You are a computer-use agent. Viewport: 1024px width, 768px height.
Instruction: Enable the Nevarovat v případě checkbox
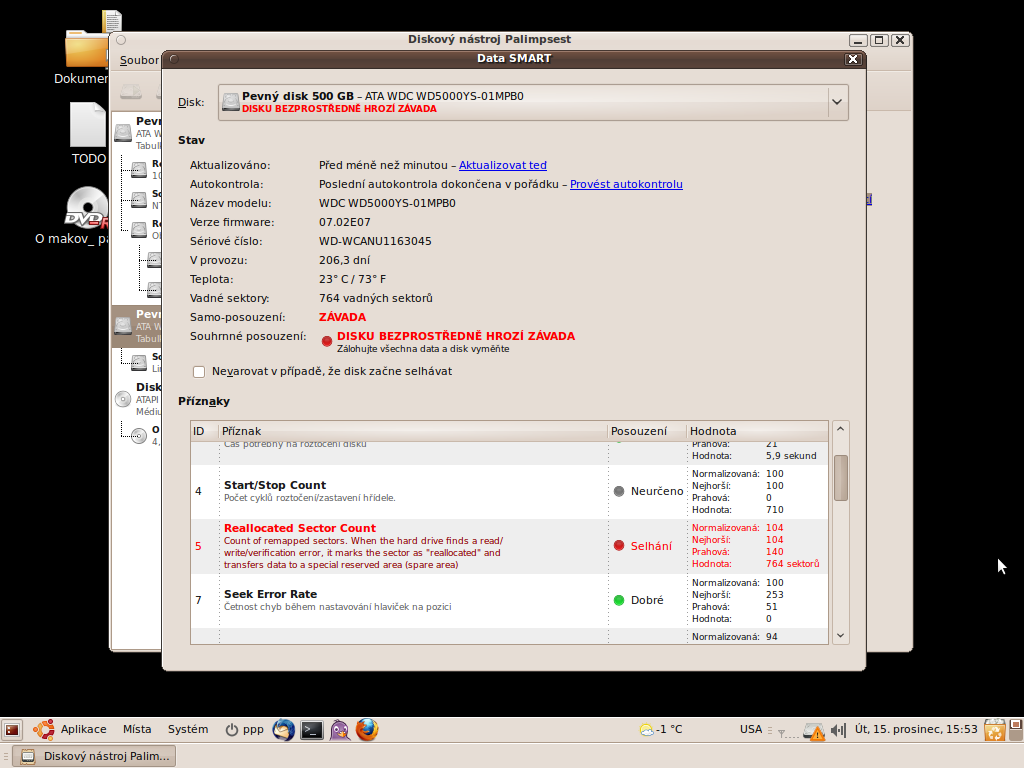coord(199,372)
